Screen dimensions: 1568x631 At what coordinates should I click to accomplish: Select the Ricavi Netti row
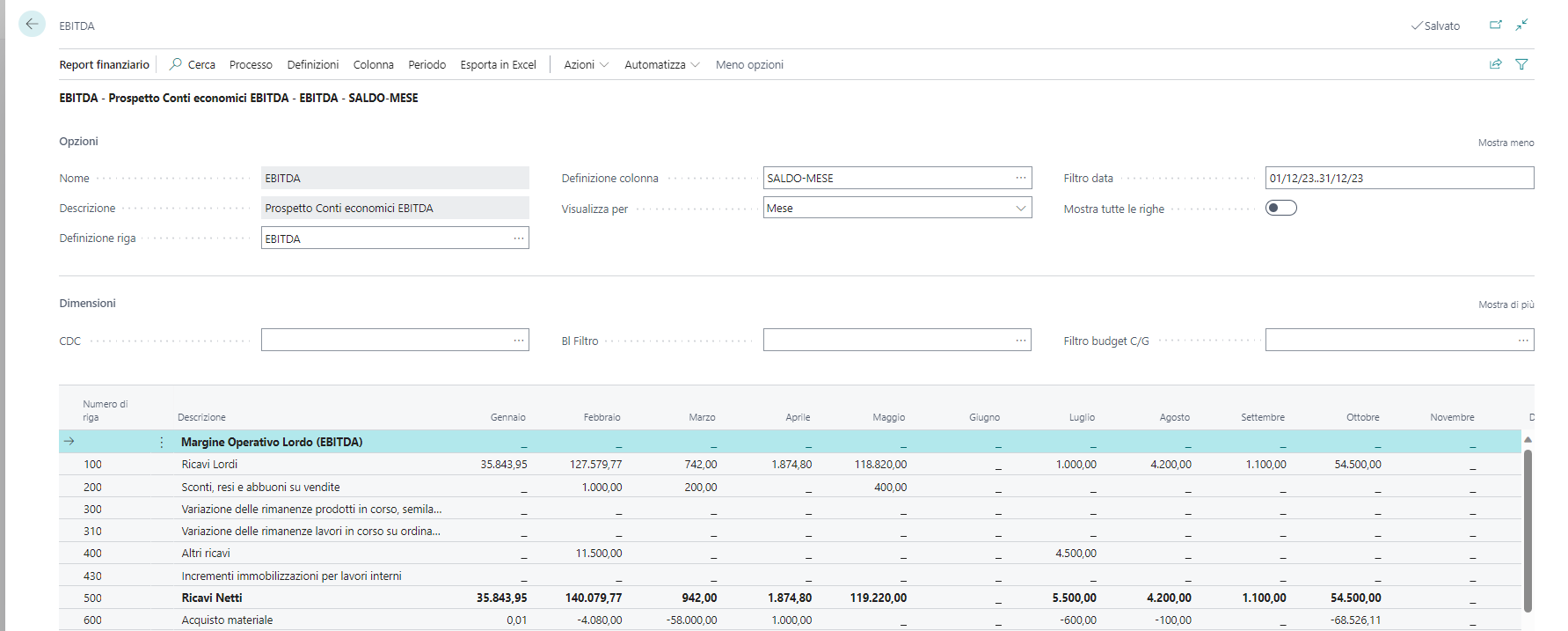(x=790, y=598)
